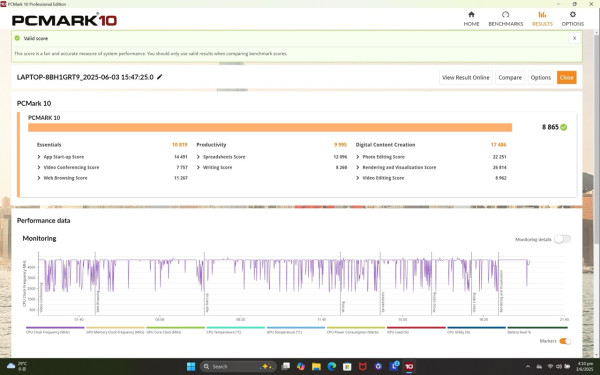This screenshot has height=375, width=600.
Task: Click the vertical scrollbar of results page
Action: pos(597,138)
